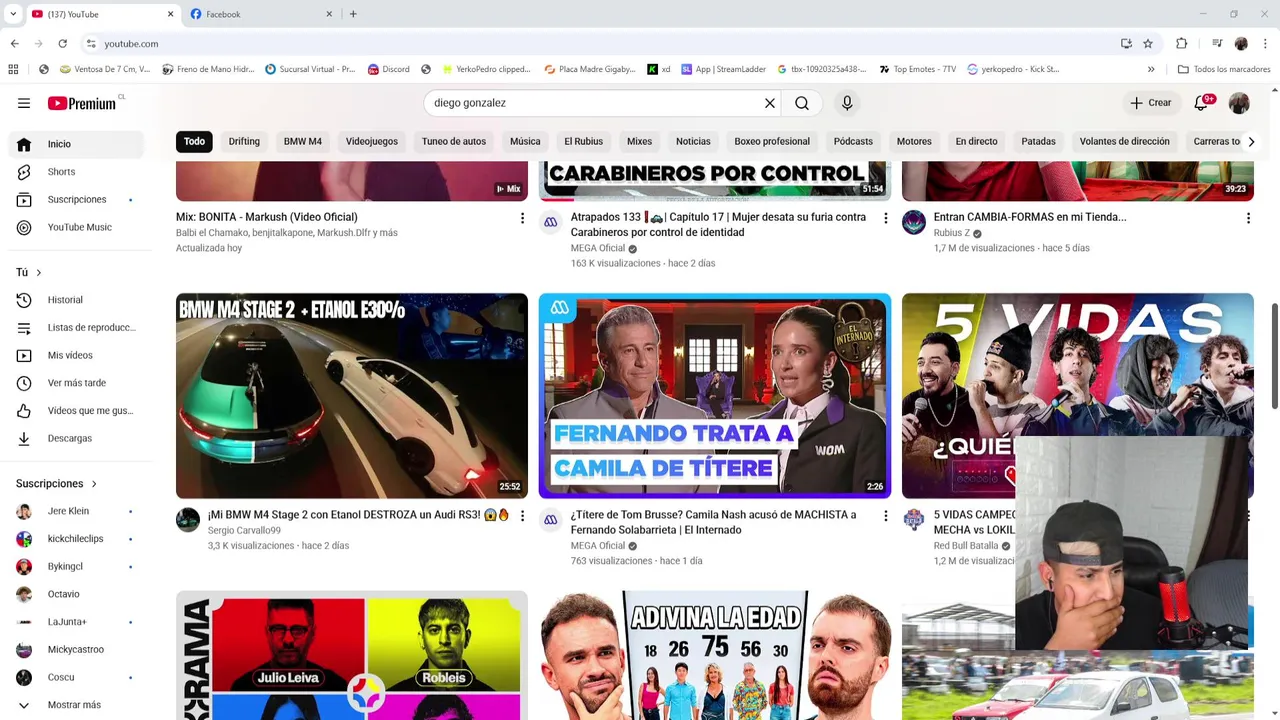
Task: Click the Rubius Z channel name
Action: [951, 233]
